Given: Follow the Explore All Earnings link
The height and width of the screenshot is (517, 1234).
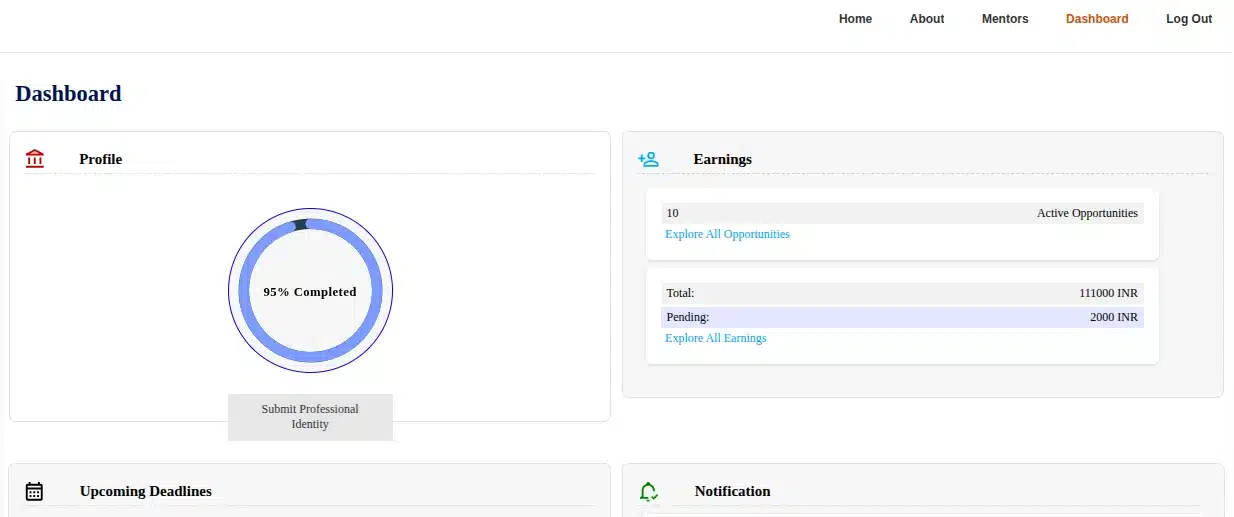Looking at the screenshot, I should coord(715,338).
